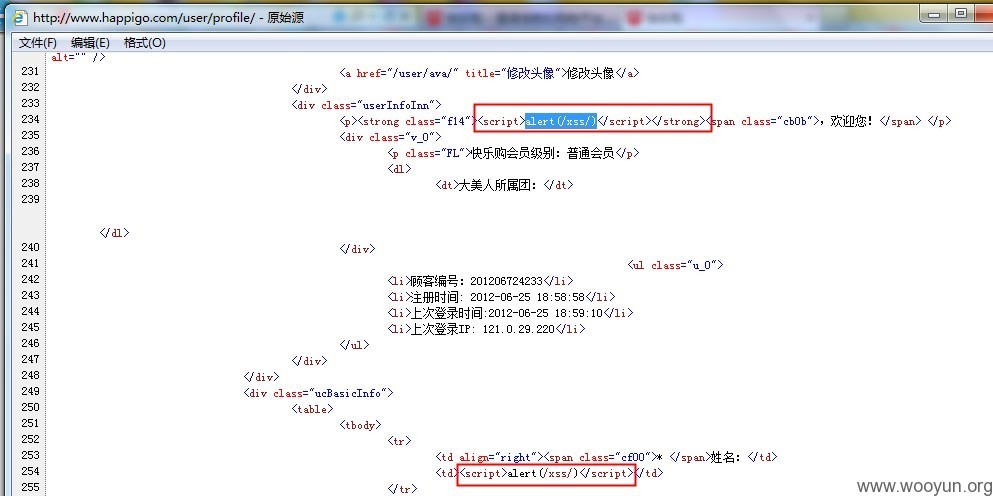Viewport: 993px width, 496px height.
Task: Click the 修改头像 link source on line 231
Action: coord(489,73)
